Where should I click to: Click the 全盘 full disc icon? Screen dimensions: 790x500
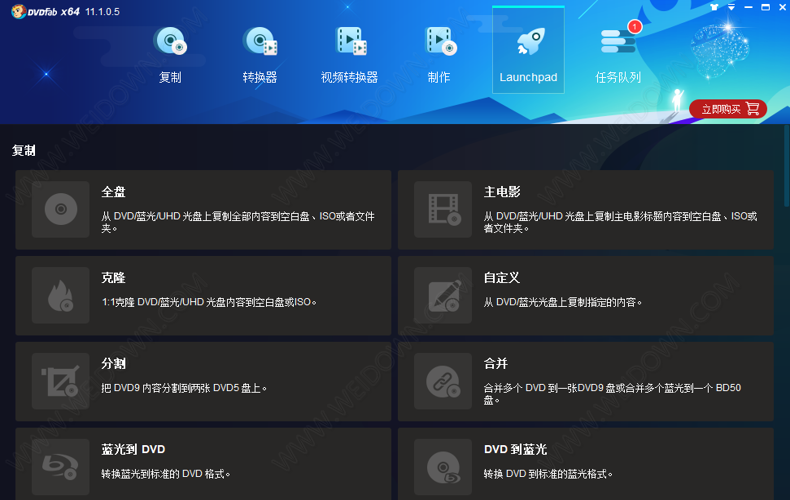tap(61, 209)
